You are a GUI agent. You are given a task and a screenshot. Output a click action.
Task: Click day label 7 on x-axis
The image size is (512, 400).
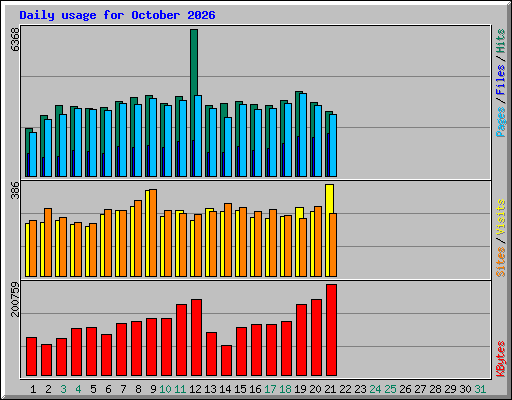coord(123,389)
